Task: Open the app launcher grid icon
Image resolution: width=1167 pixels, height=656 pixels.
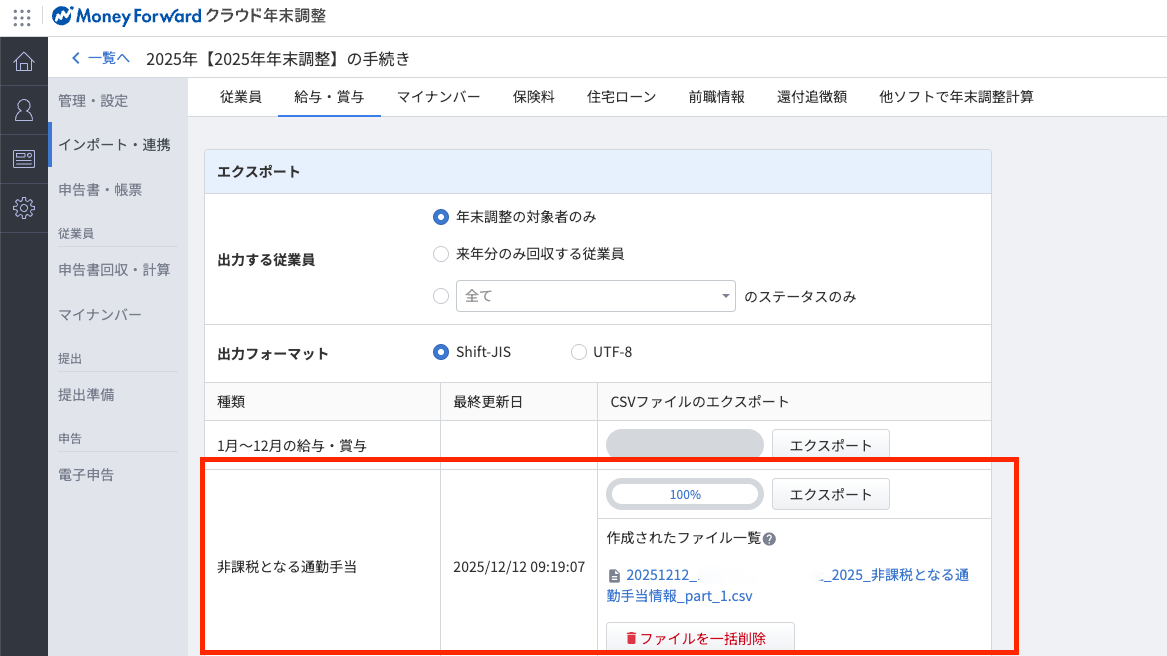Action: (22, 17)
